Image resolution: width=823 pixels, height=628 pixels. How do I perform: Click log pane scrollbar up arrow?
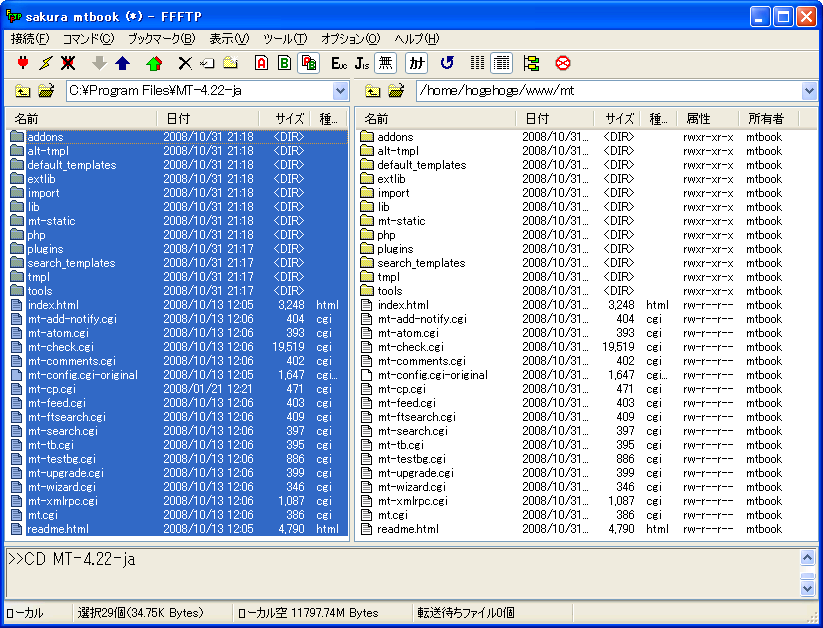point(807,558)
